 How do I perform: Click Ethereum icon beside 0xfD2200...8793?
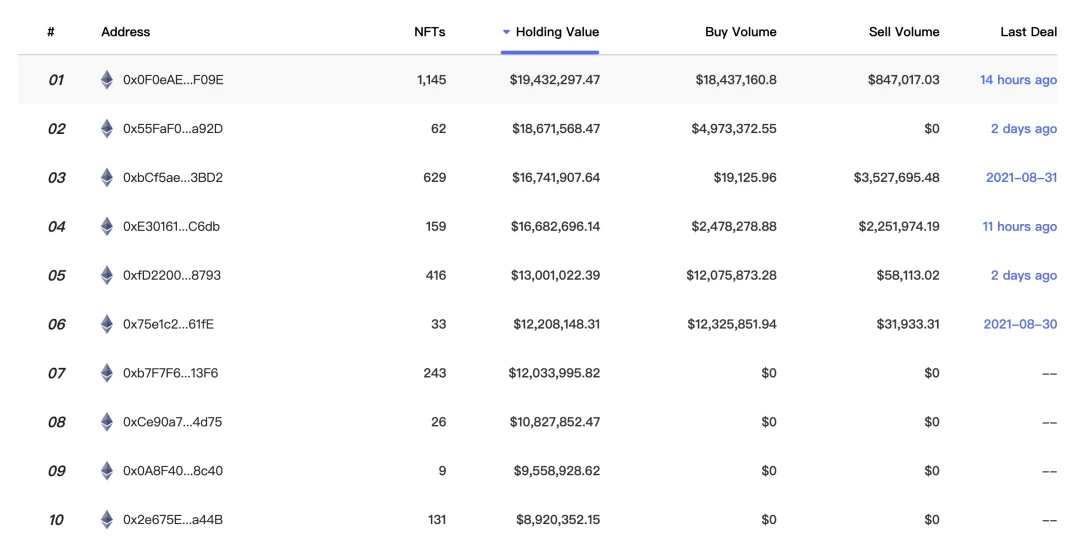coord(107,275)
